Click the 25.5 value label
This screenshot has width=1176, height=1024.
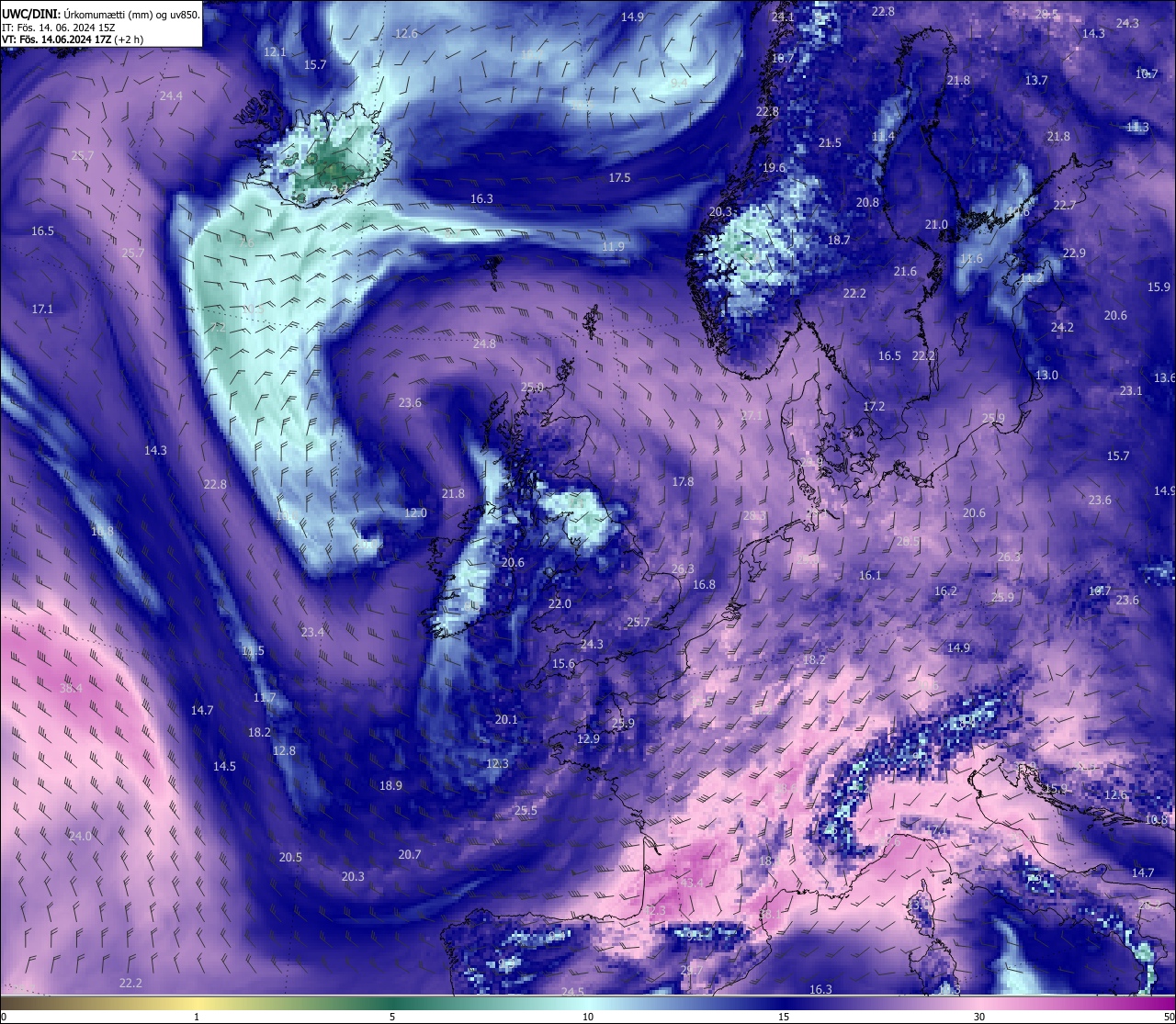[526, 810]
